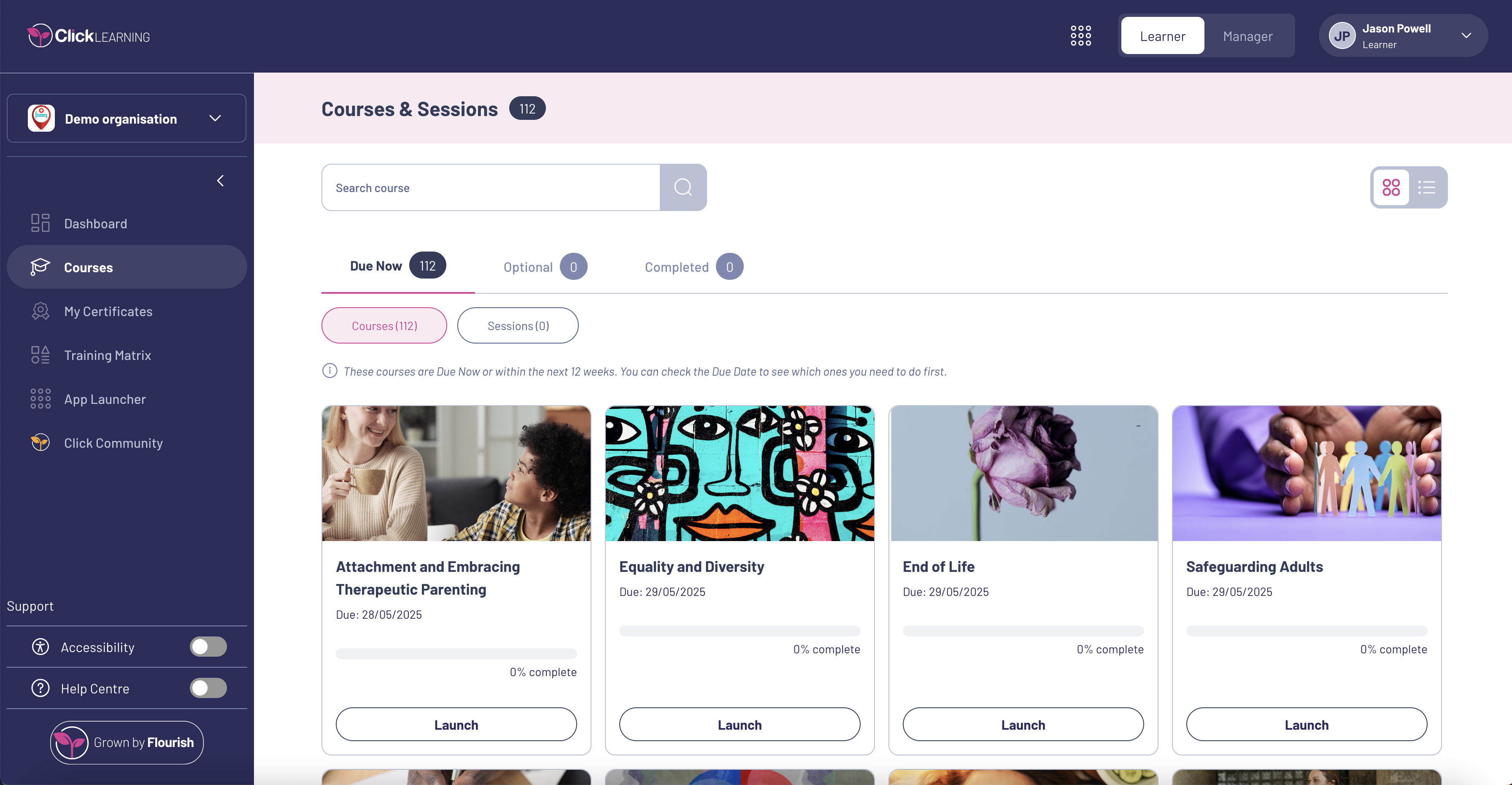Screen dimensions: 1512x785
Task: Collapse the sidebar with left chevron
Action: 221,181
